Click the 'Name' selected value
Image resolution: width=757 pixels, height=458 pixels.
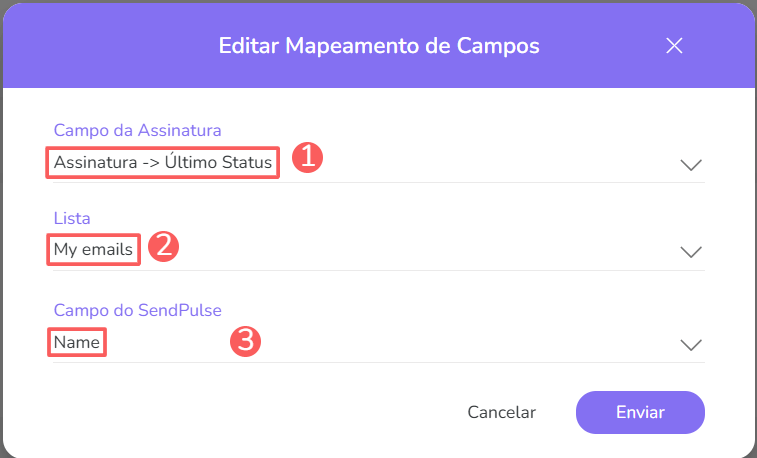pyautogui.click(x=77, y=343)
